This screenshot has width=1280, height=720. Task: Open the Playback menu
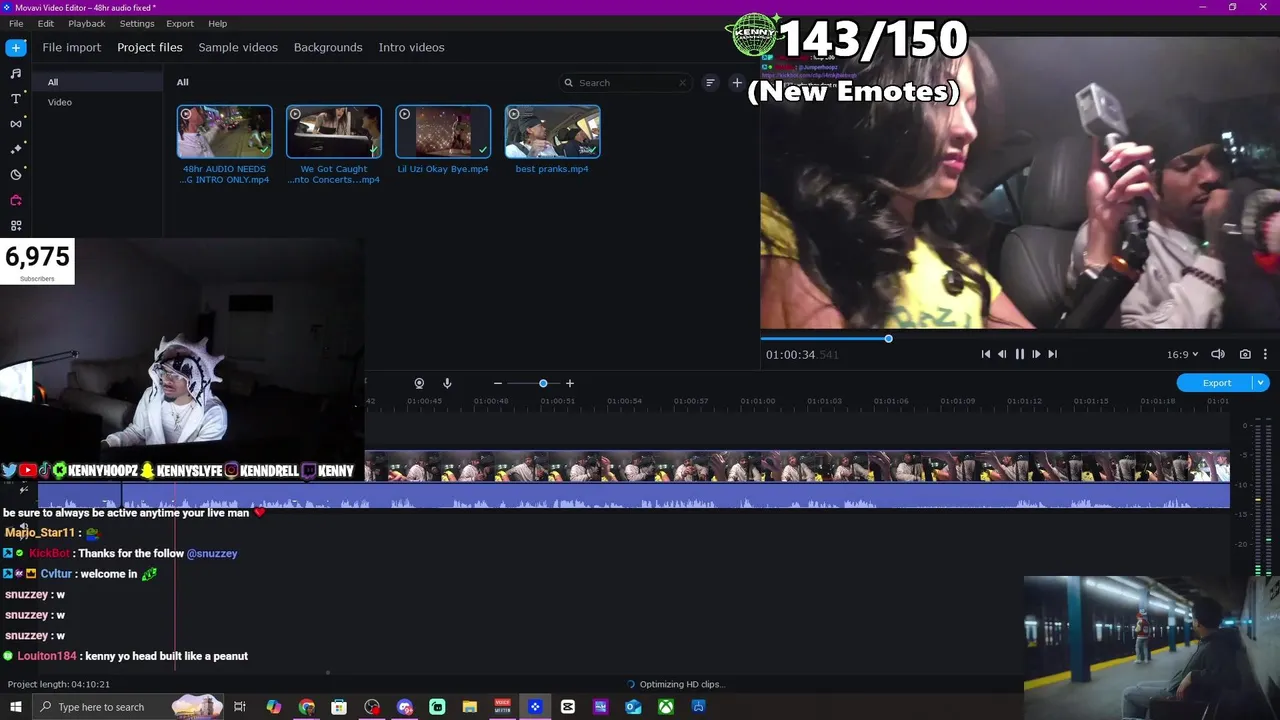click(x=87, y=23)
